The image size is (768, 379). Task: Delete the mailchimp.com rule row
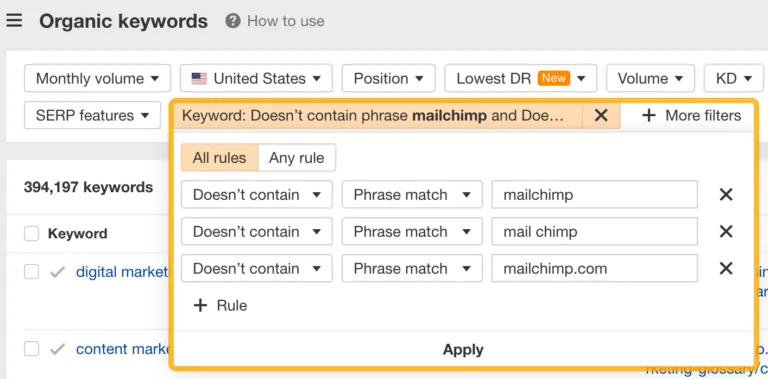coord(726,268)
